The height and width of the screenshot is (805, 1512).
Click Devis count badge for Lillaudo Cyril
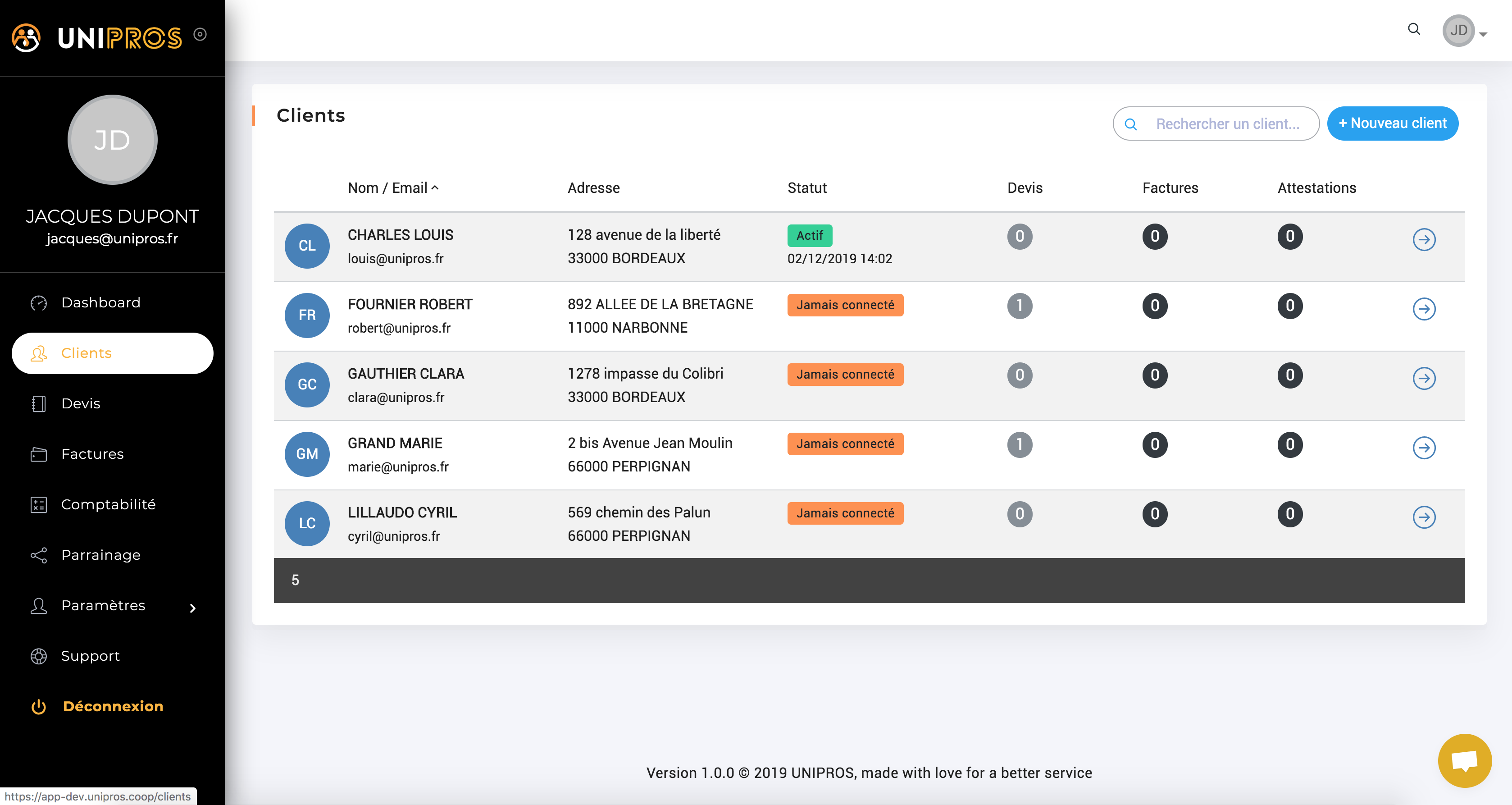pos(1020,514)
